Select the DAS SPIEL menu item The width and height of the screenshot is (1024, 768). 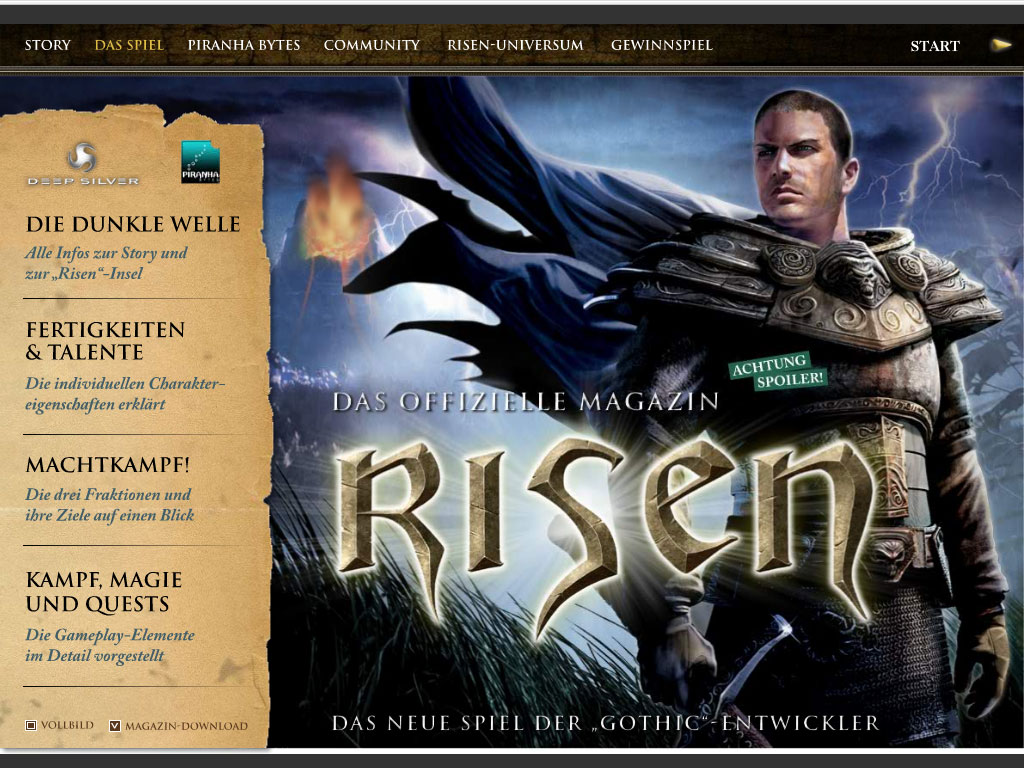pyautogui.click(x=129, y=45)
